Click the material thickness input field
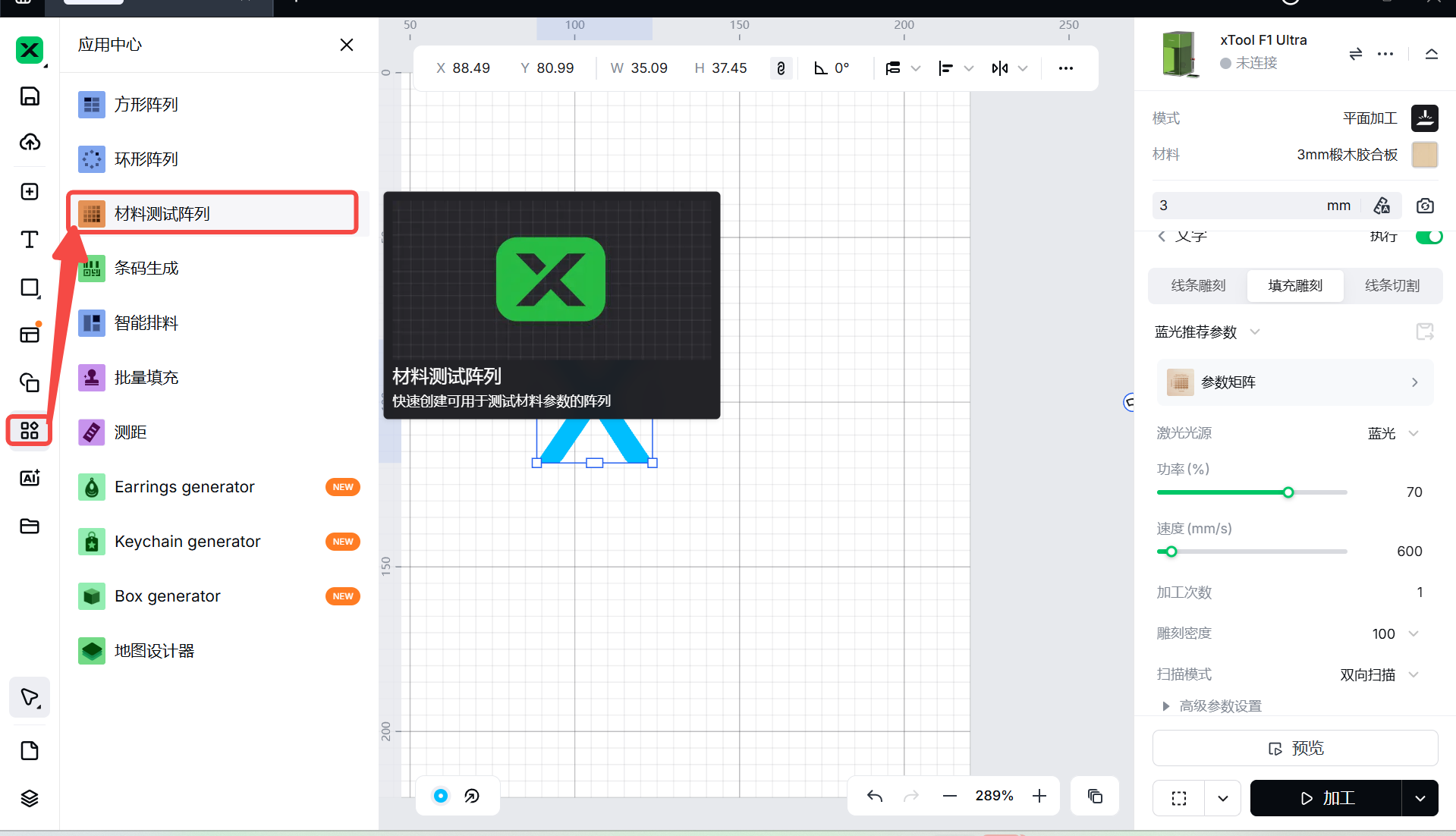The width and height of the screenshot is (1456, 836). [x=1237, y=206]
